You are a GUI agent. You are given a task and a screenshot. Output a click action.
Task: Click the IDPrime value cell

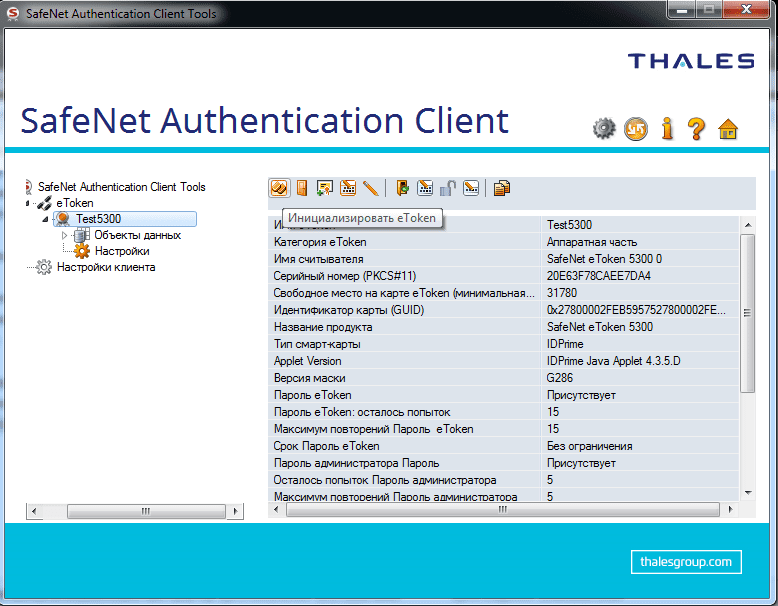pos(565,344)
